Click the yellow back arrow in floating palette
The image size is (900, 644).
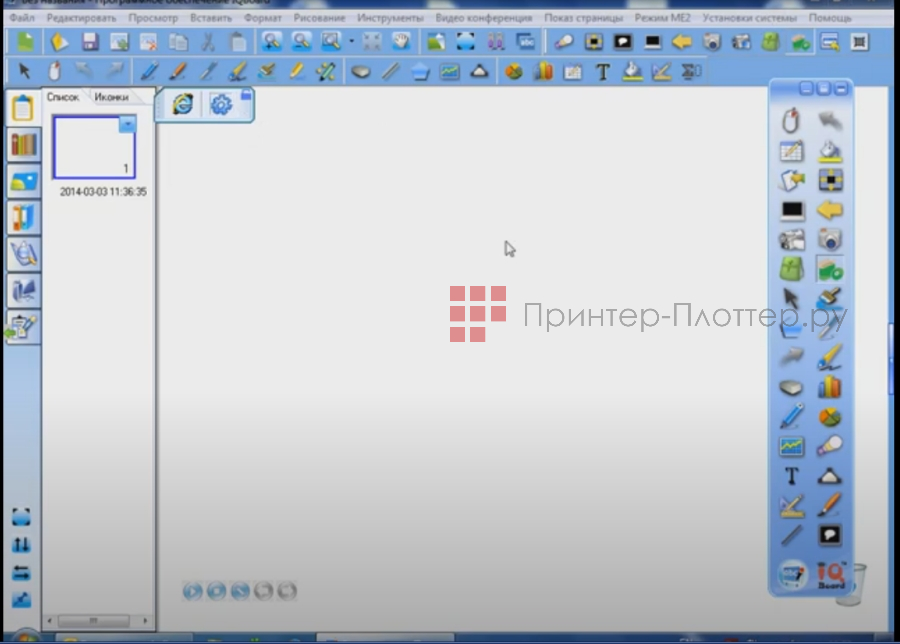pos(829,210)
